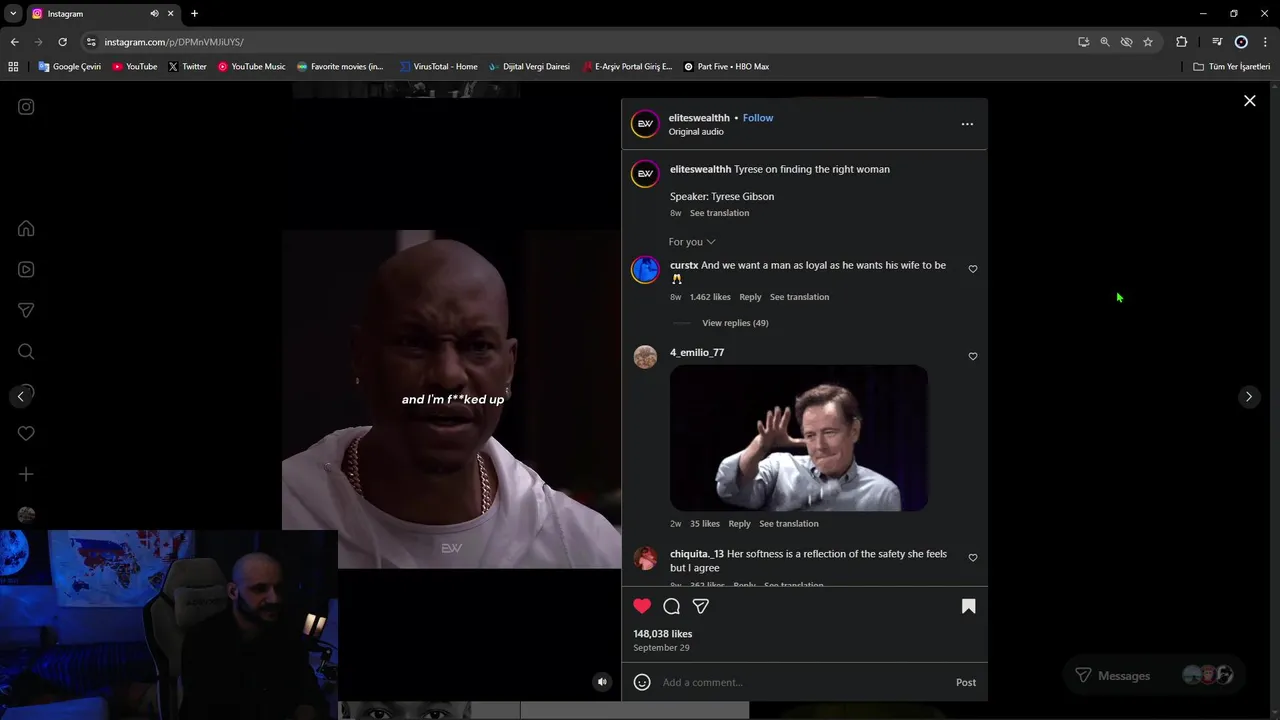1280x720 pixels.
Task: Reply to curstx's comment
Action: 750,297
